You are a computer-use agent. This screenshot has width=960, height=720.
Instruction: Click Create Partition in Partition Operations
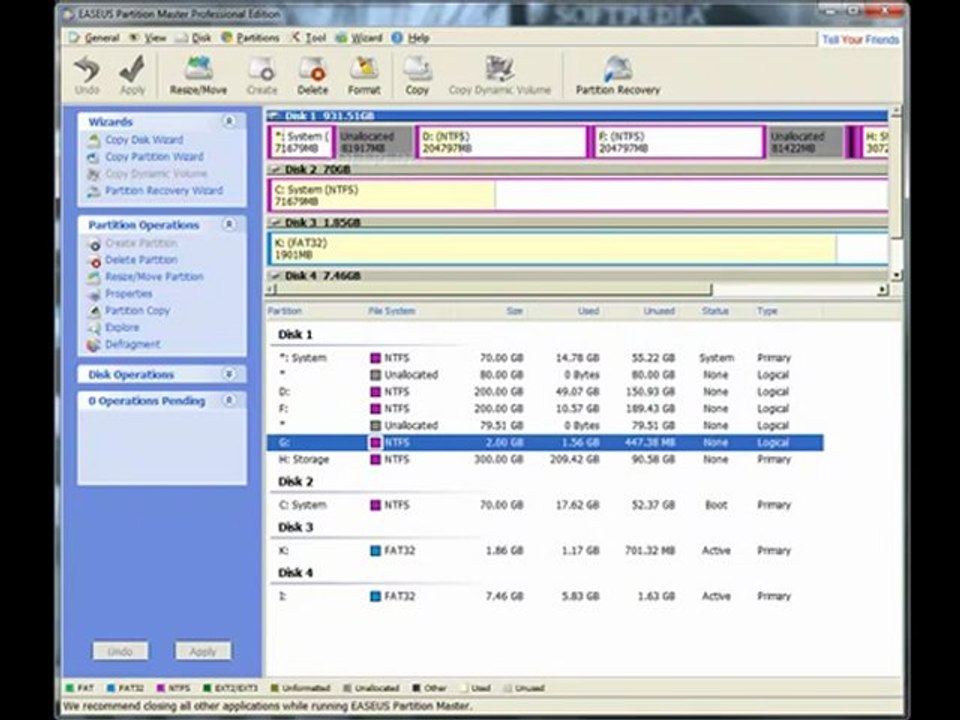point(140,243)
